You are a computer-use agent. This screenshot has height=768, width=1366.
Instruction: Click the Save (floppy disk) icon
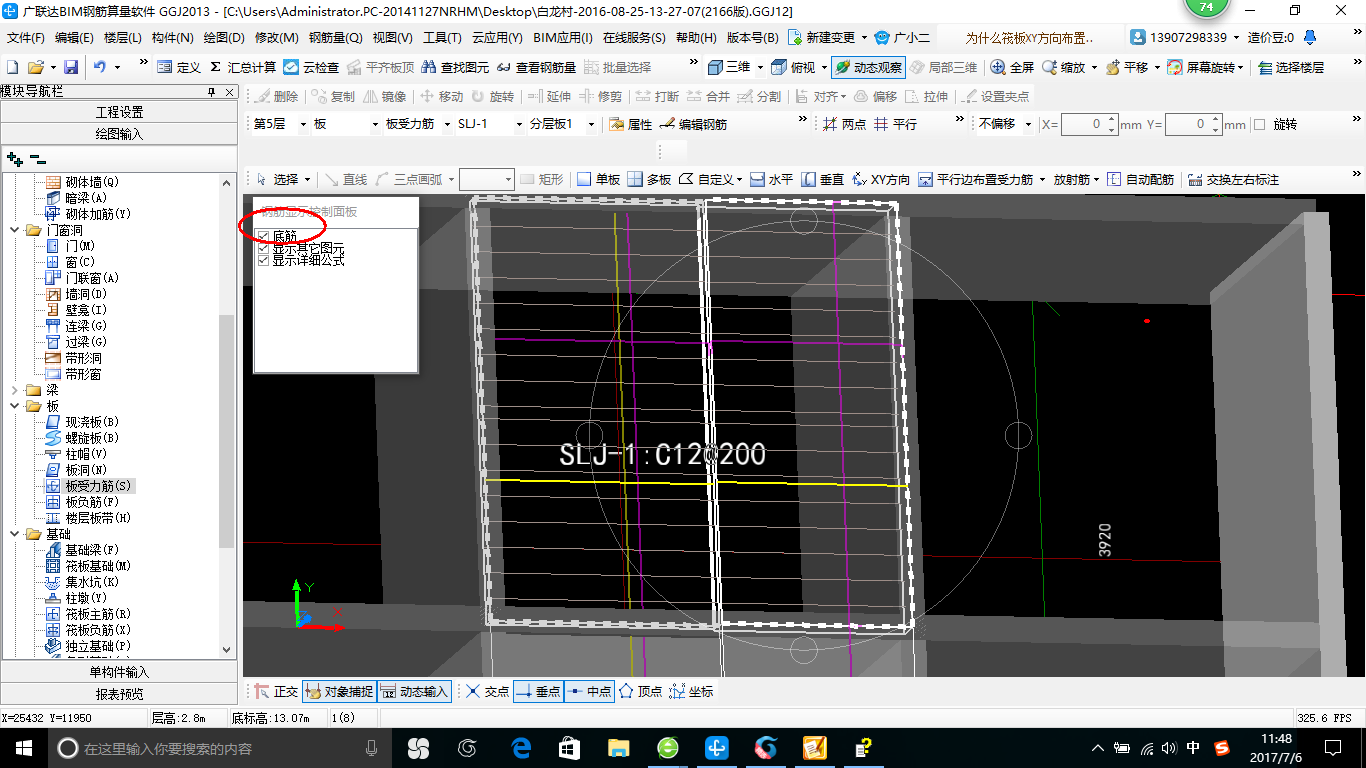(x=71, y=67)
